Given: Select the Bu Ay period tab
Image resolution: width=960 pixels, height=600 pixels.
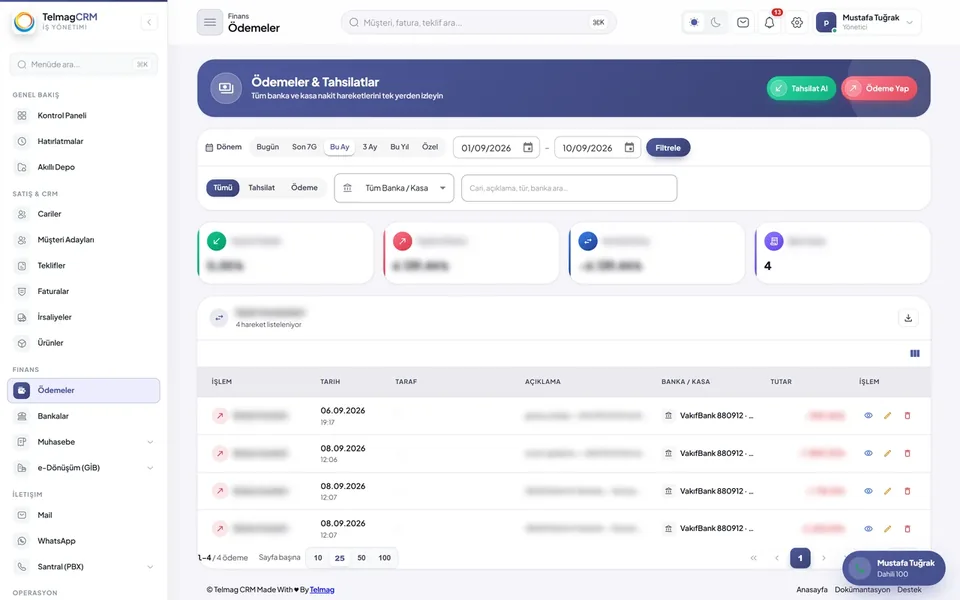Looking at the screenshot, I should [339, 147].
